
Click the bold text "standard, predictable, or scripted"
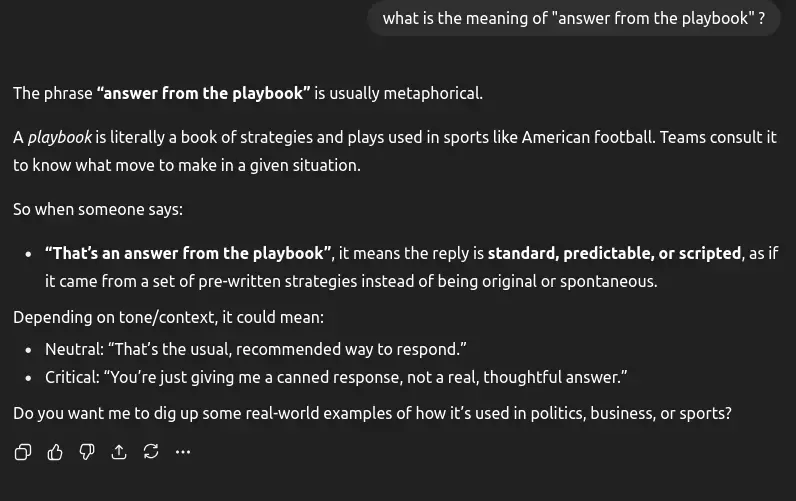[x=614, y=253]
